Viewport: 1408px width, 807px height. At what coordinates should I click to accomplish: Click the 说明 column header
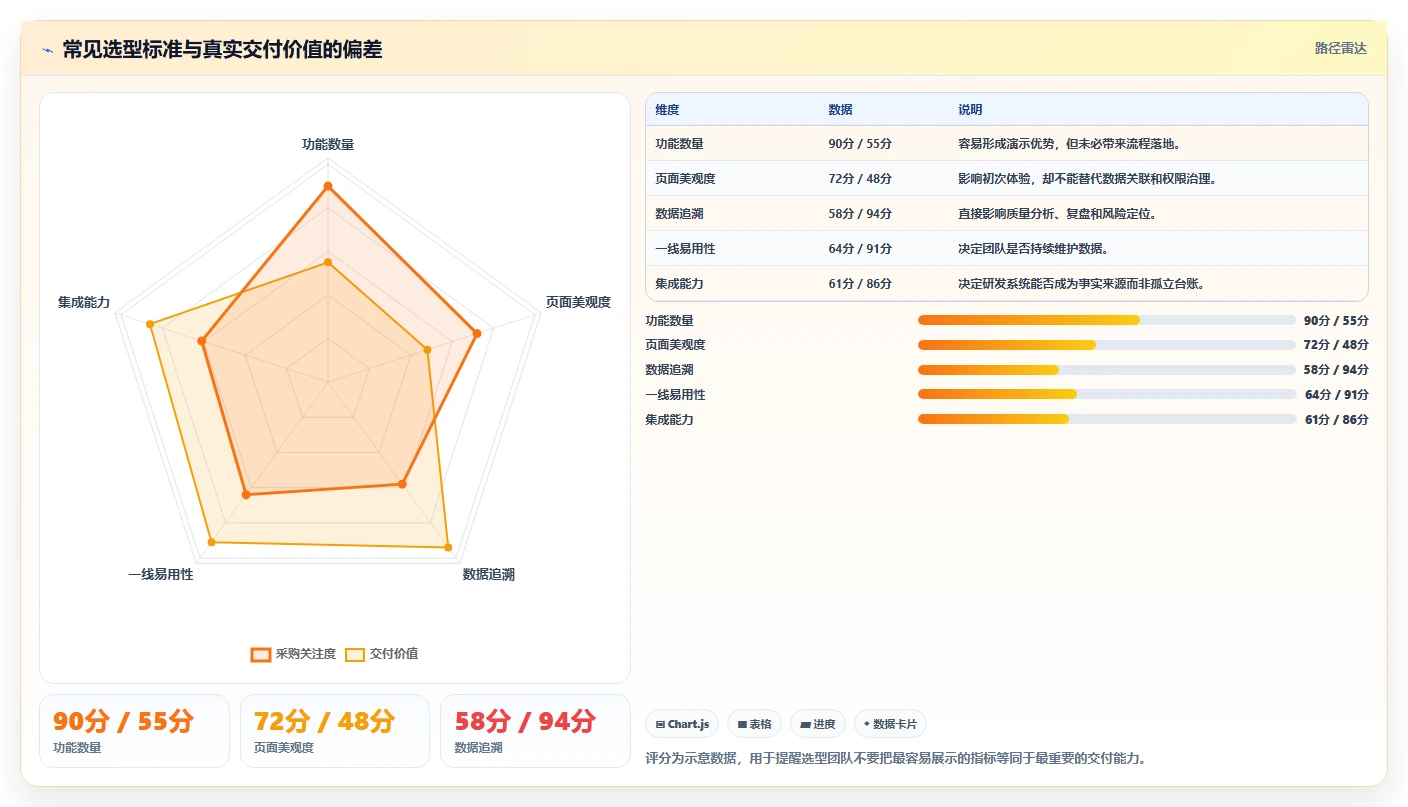[x=970, y=110]
